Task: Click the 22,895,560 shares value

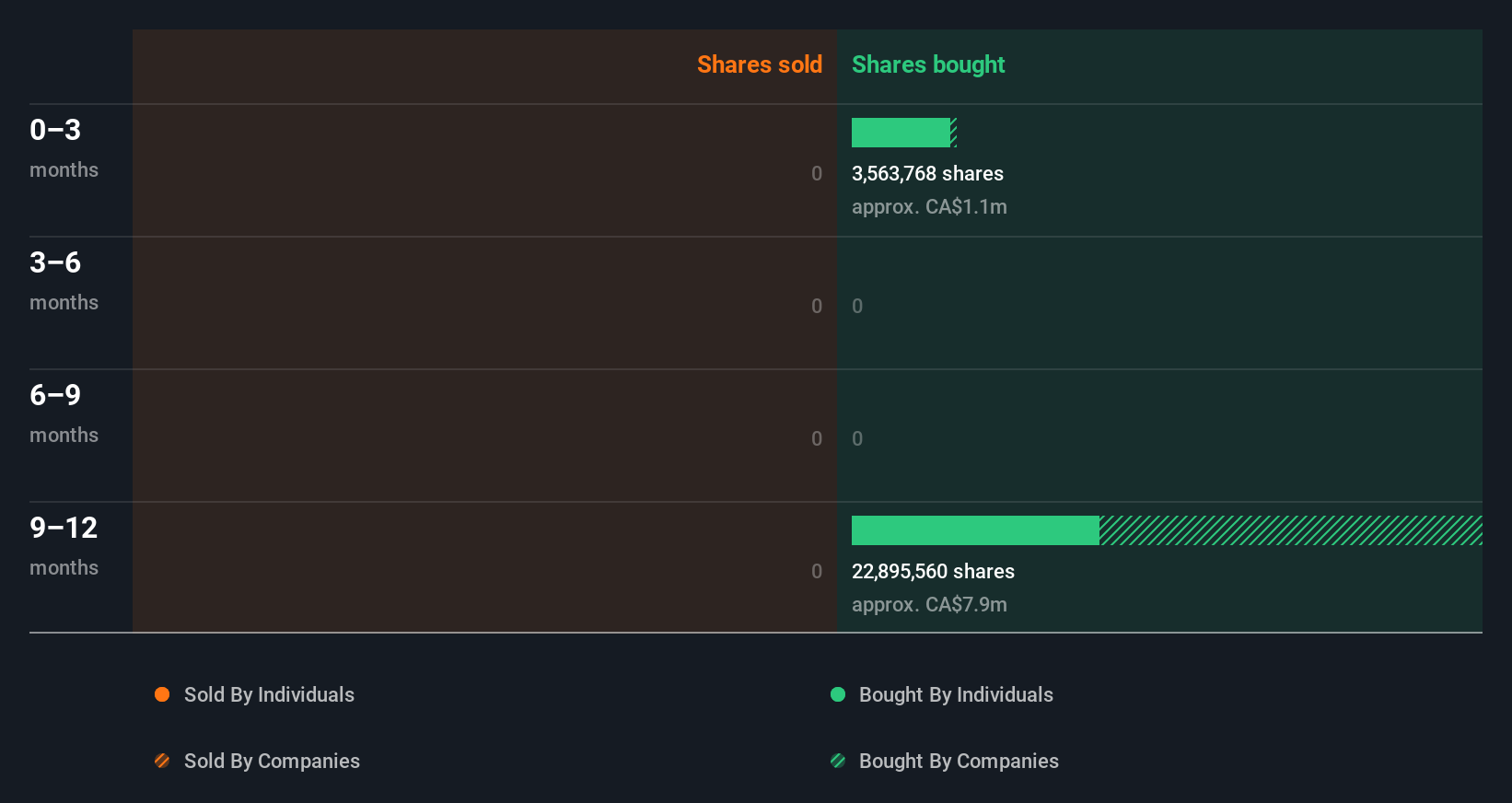Action: (933, 572)
